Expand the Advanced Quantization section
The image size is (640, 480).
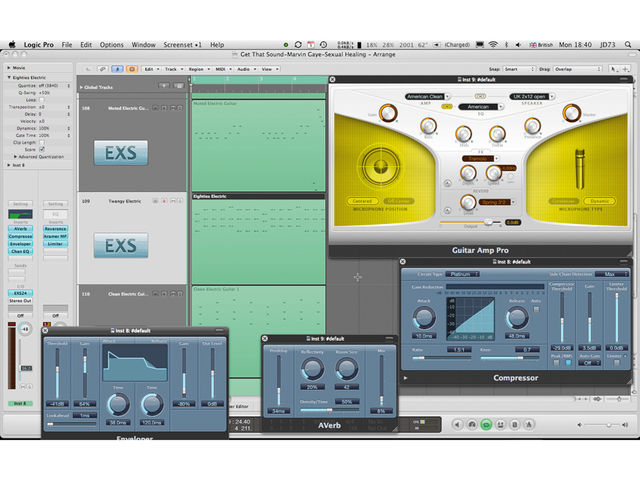(16, 157)
